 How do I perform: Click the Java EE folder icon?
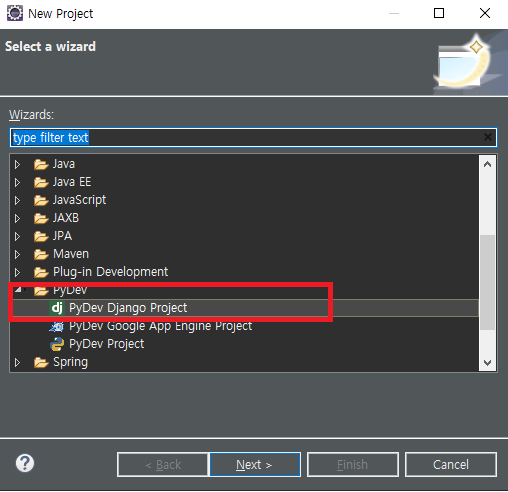click(41, 182)
